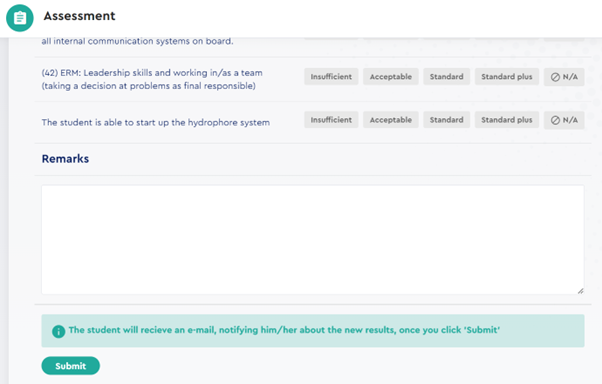Mark hydrophore system start-up as Standard plus
The width and height of the screenshot is (602, 384).
click(507, 120)
